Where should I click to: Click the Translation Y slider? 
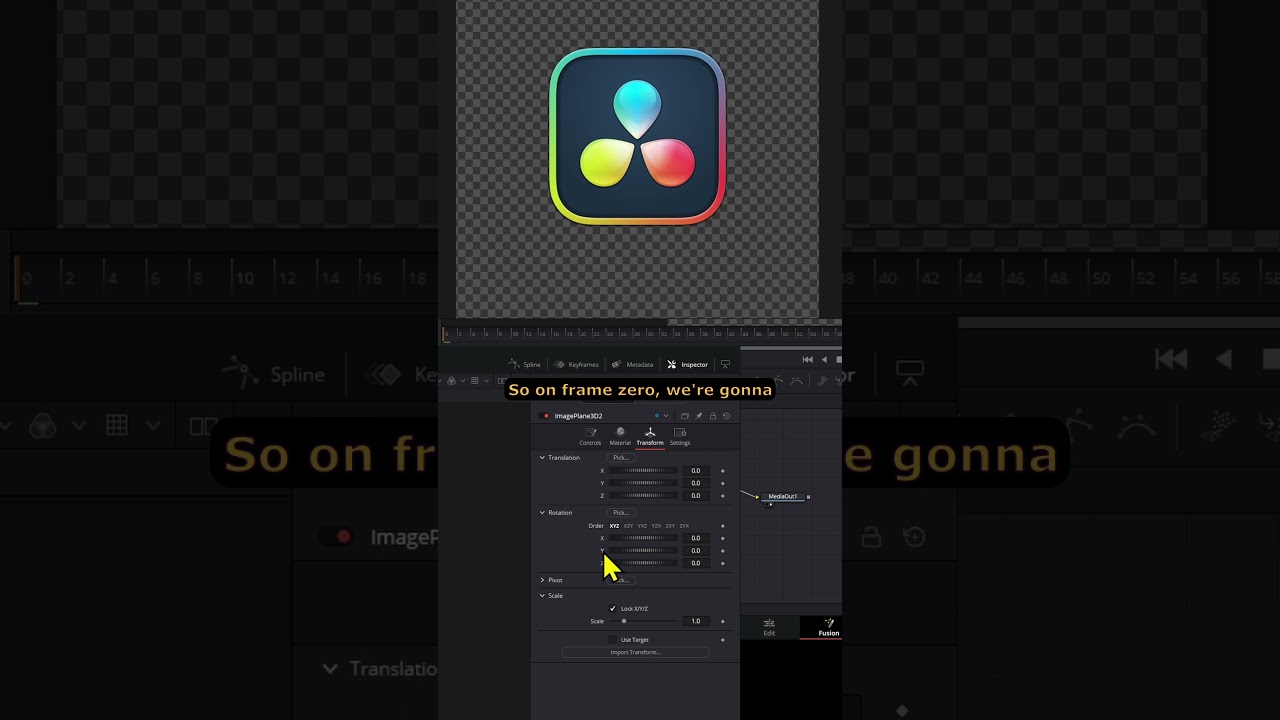[643, 483]
